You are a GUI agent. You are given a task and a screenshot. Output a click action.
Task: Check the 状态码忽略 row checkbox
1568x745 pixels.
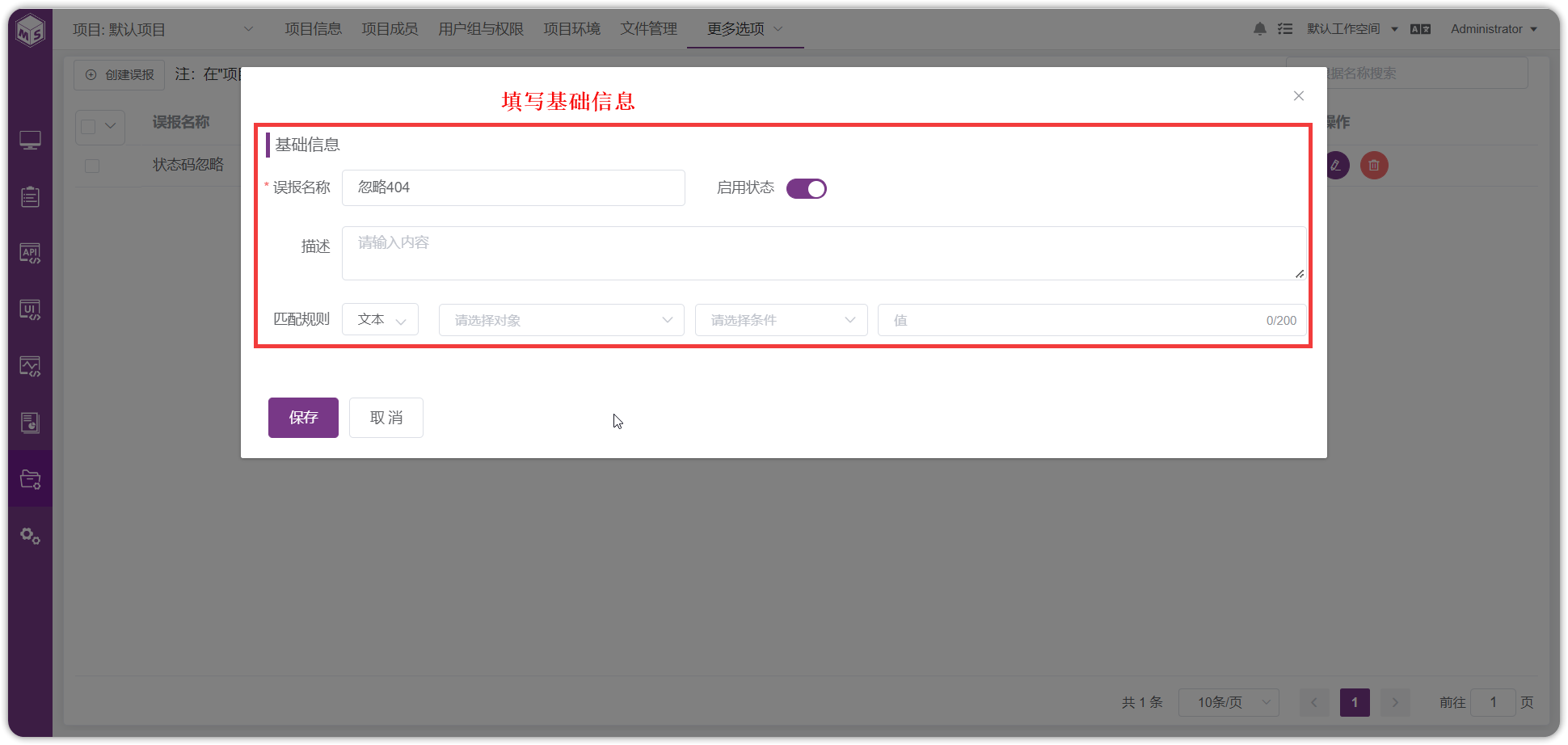[x=92, y=166]
